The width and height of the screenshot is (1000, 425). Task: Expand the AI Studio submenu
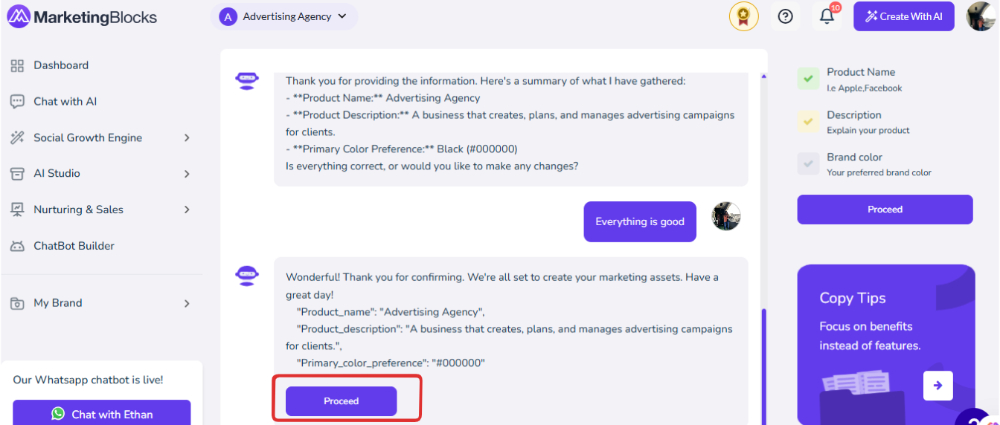pos(187,174)
